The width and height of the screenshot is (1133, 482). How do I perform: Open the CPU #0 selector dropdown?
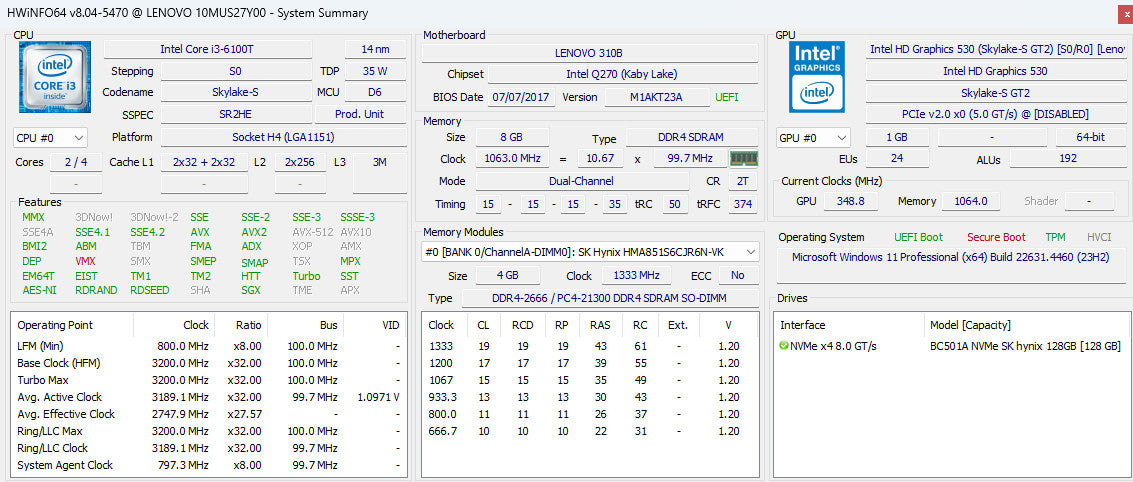pyautogui.click(x=51, y=137)
